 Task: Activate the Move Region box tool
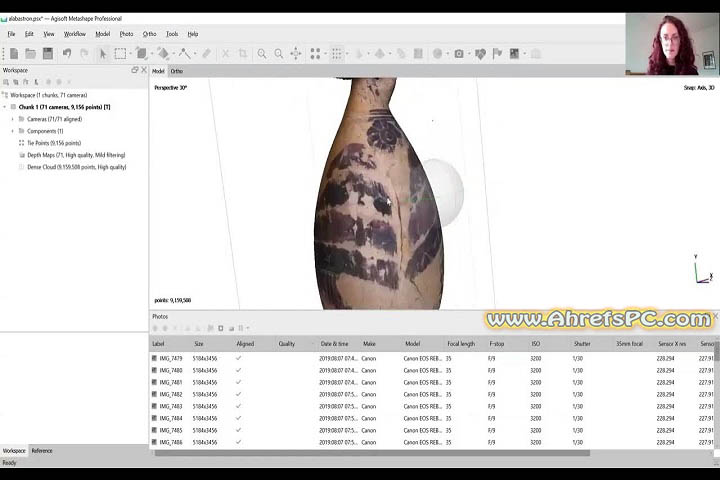click(142, 54)
